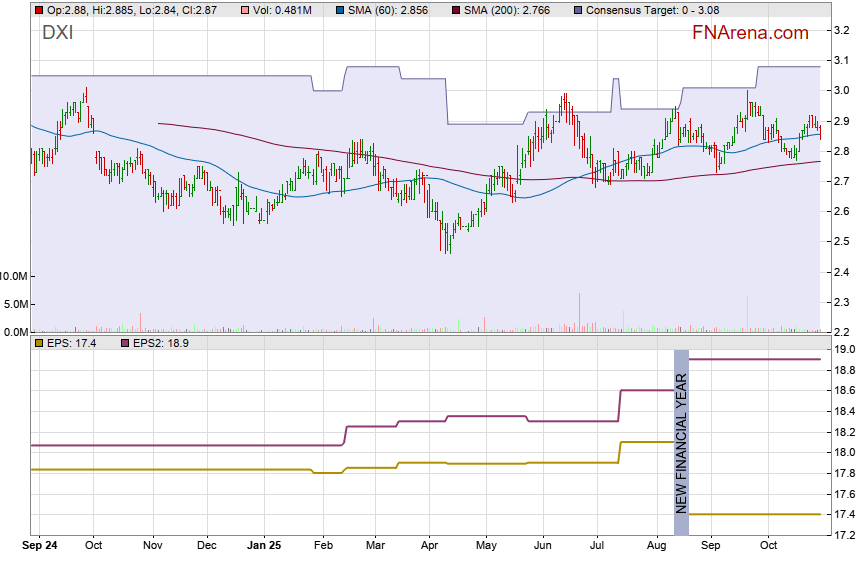
Task: Click the gold EPS legend swatch
Action: point(38,343)
